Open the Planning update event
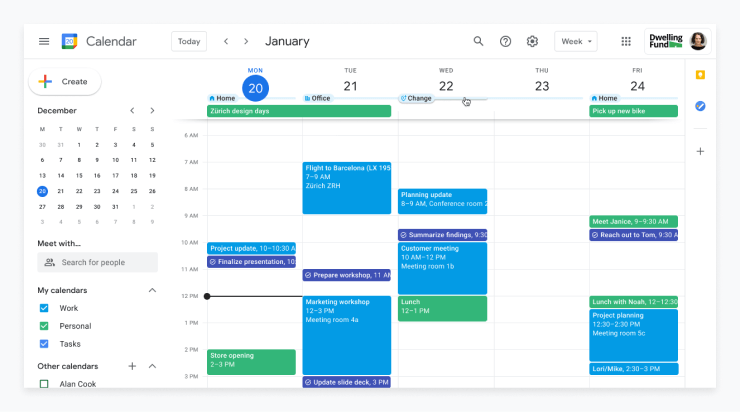740x412 pixels. click(442, 202)
